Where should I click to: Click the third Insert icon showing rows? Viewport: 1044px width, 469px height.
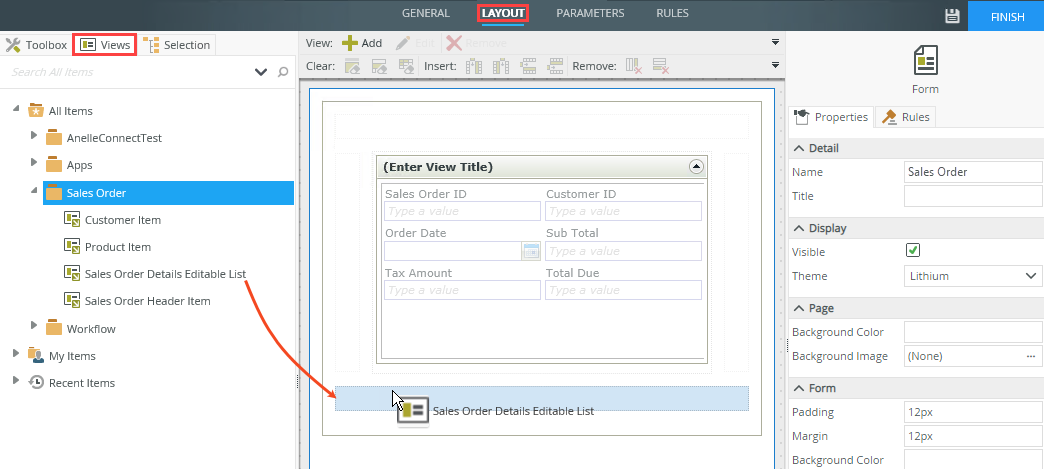pyautogui.click(x=528, y=66)
